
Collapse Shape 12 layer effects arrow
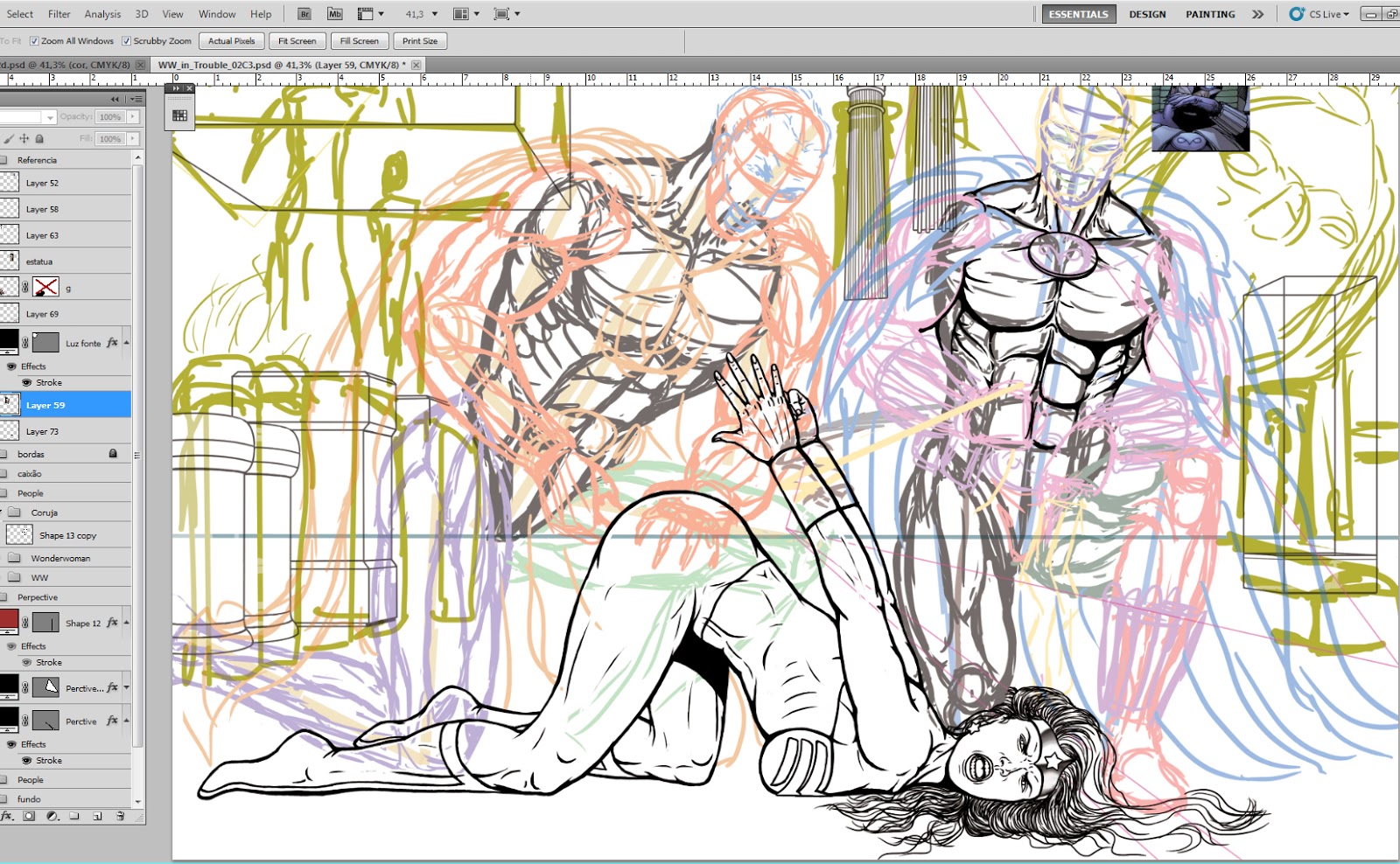[127, 623]
